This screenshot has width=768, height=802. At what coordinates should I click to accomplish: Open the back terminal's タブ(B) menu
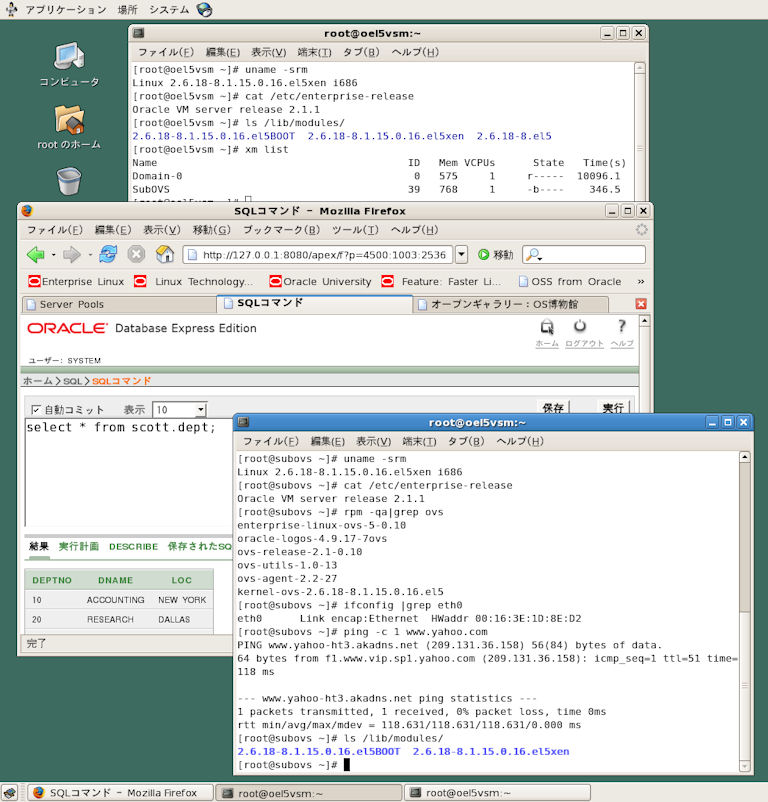[361, 52]
